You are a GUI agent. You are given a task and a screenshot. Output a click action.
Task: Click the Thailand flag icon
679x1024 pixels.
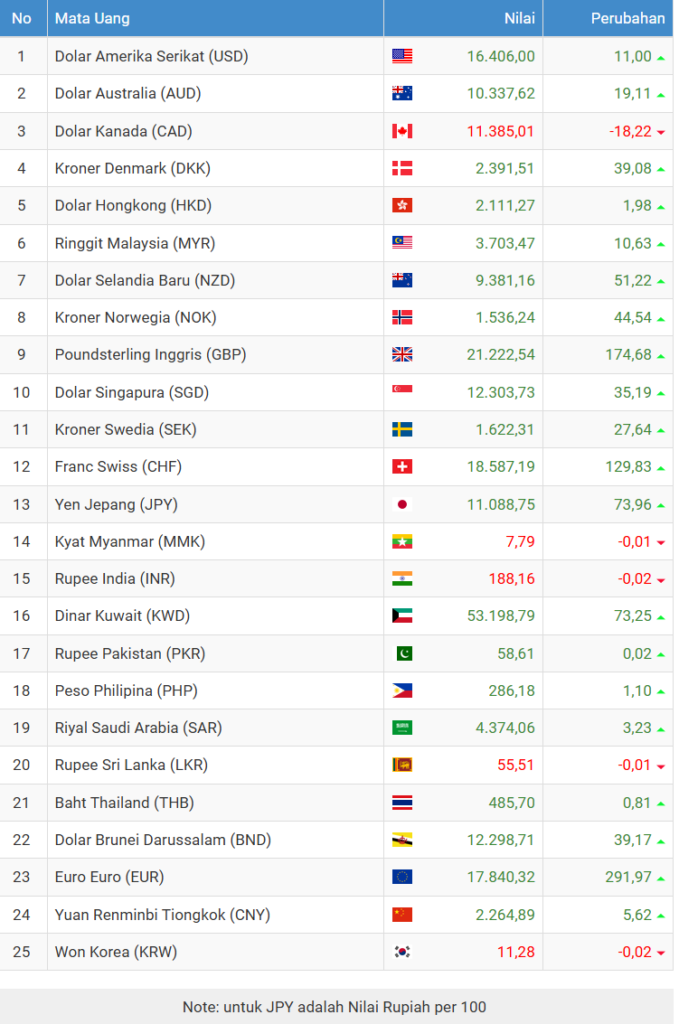[x=402, y=803]
